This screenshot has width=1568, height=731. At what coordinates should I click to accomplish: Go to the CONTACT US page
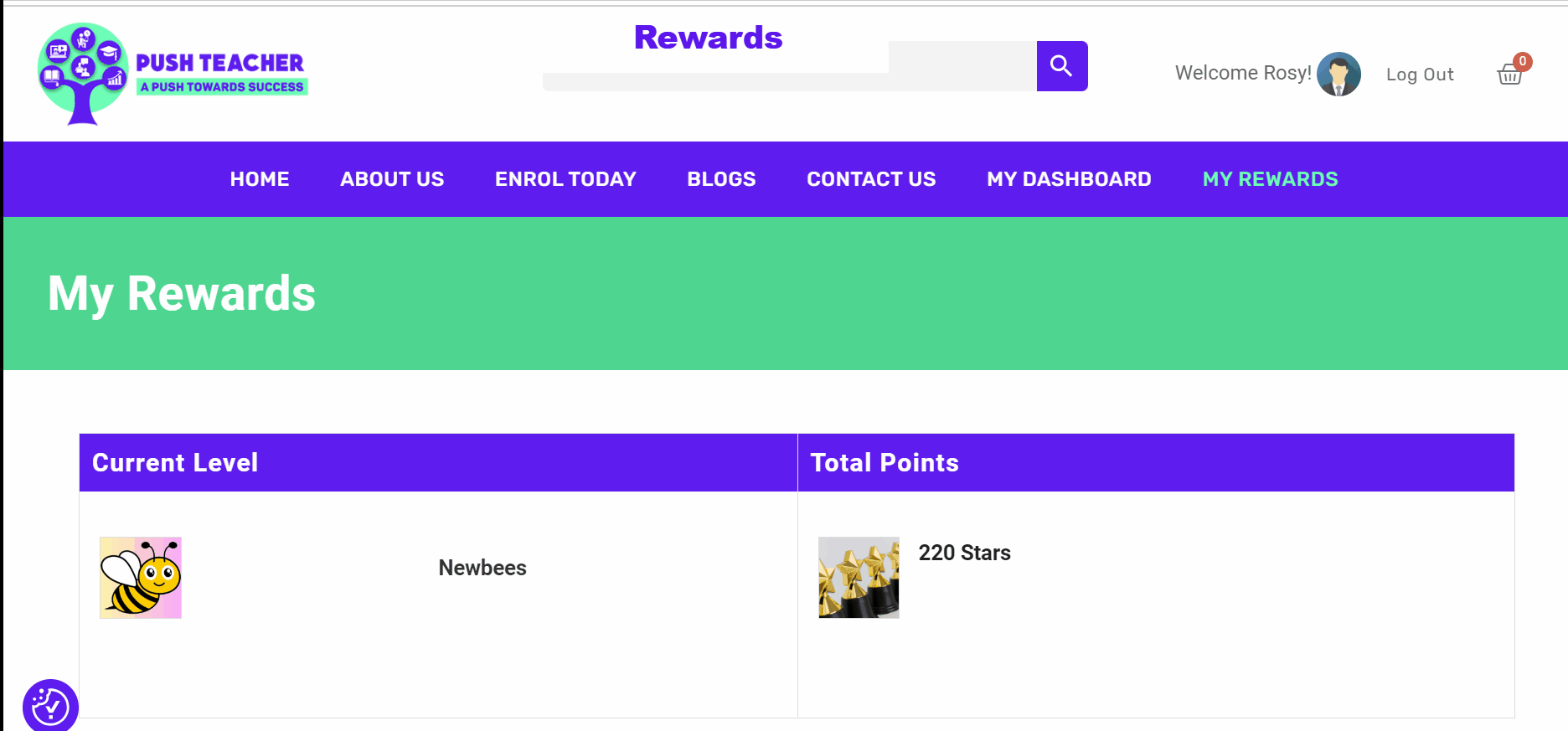[x=871, y=178]
